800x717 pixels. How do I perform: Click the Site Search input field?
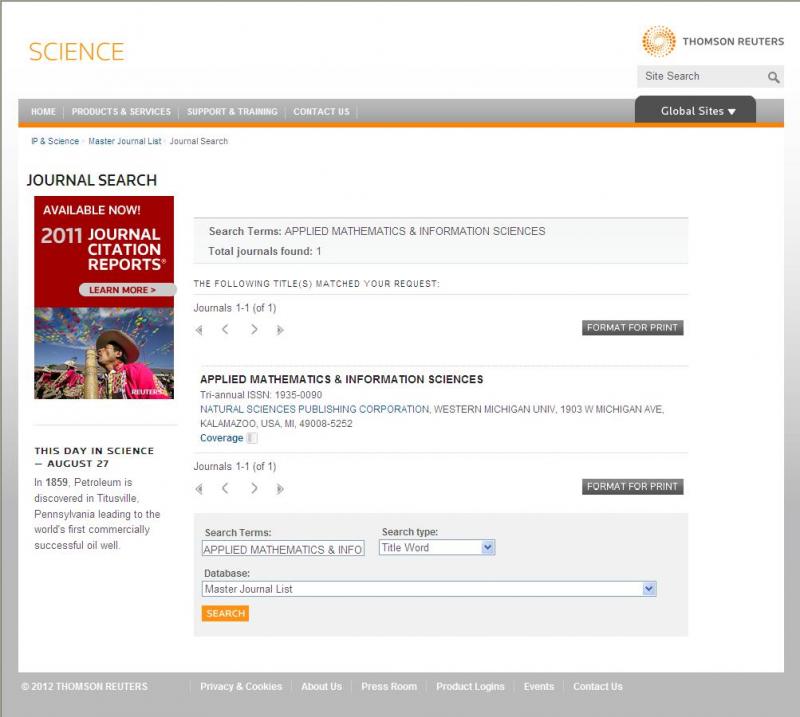point(702,77)
